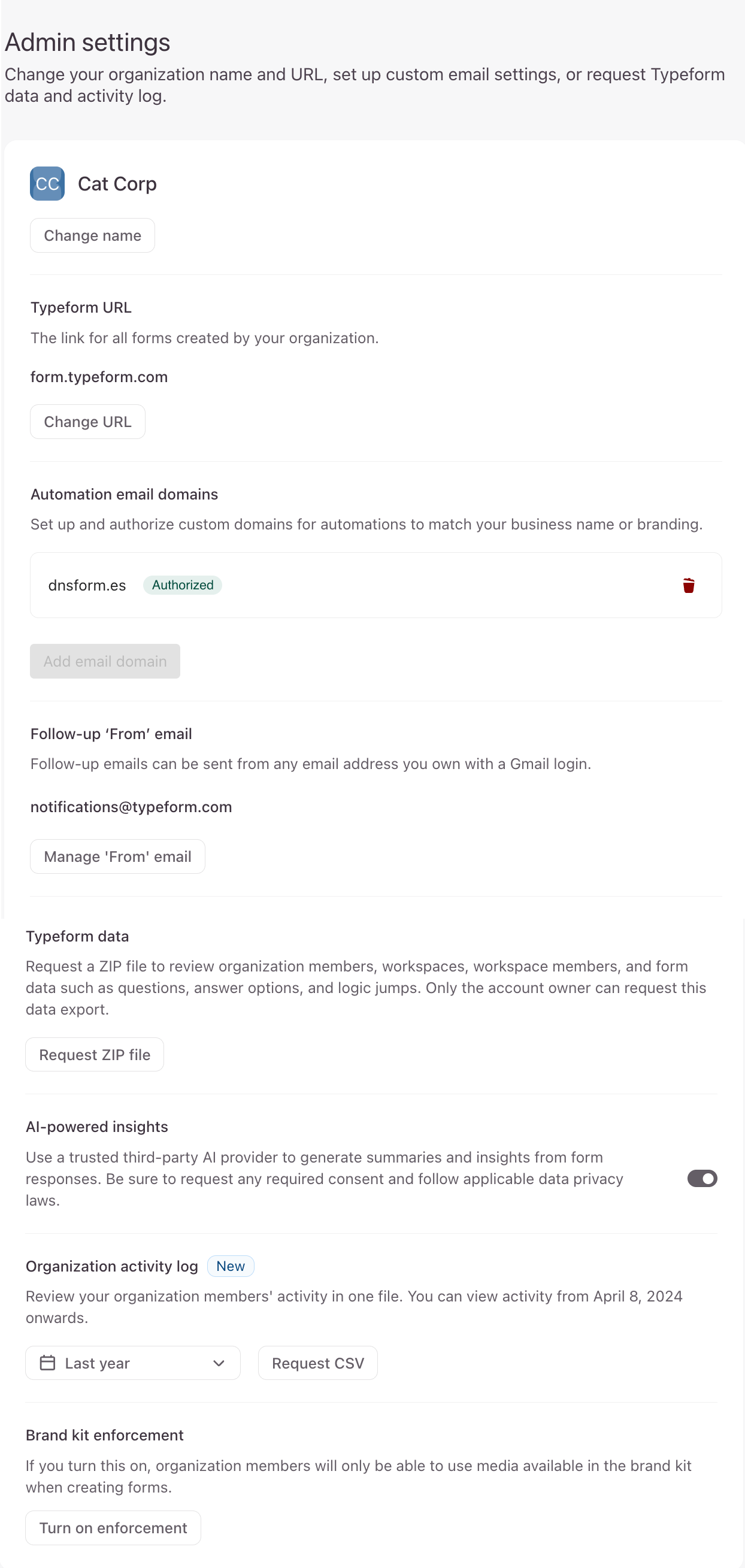Click the Request CSV button

click(x=318, y=1363)
